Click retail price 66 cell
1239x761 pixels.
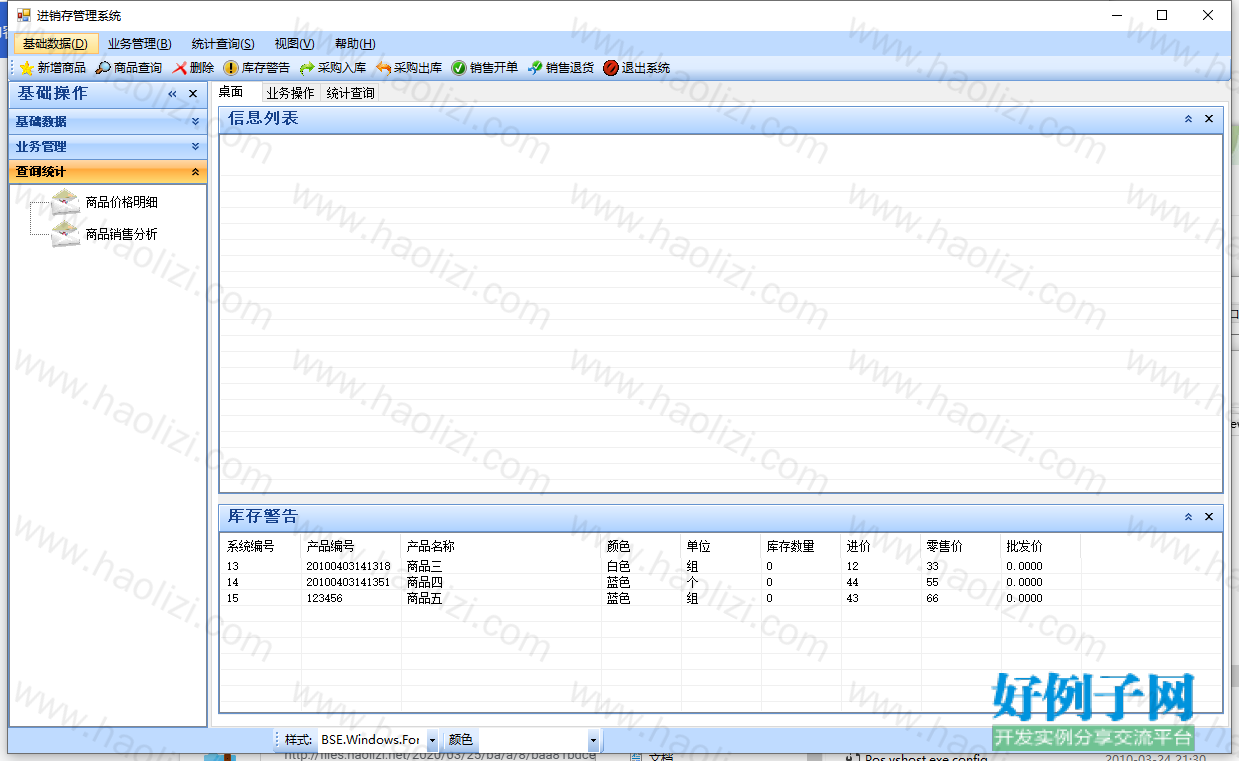tap(933, 598)
